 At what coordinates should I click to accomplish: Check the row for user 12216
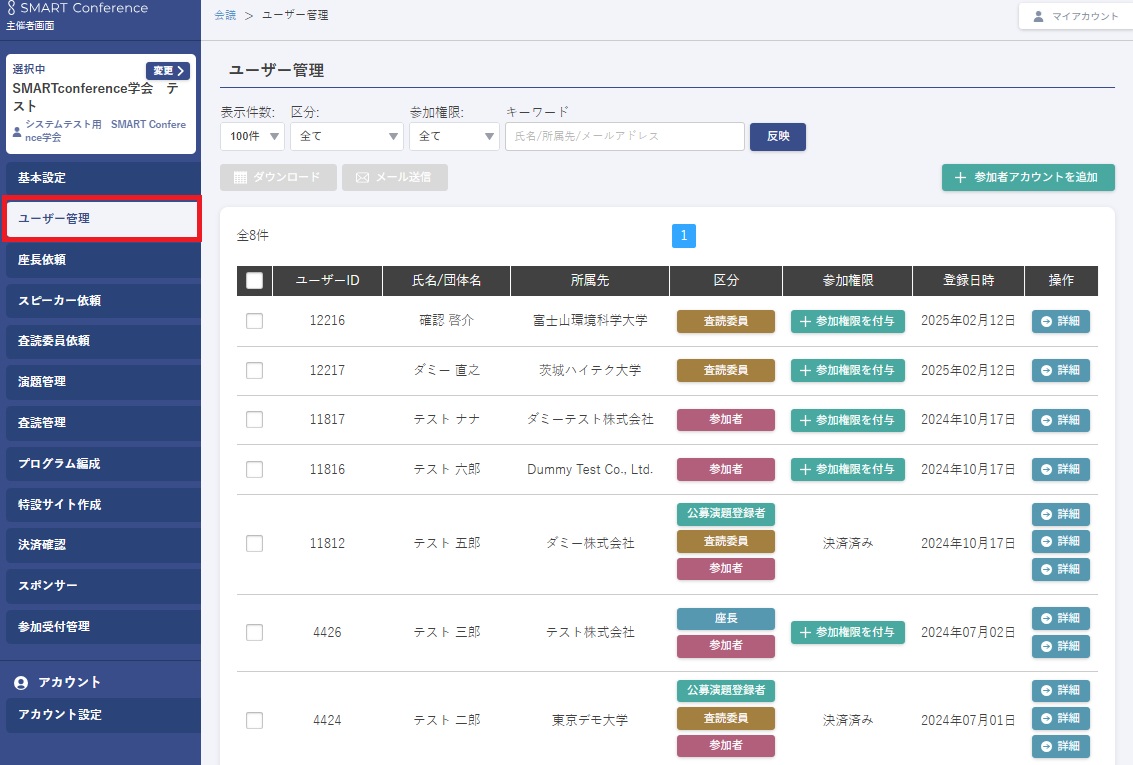[x=254, y=321]
